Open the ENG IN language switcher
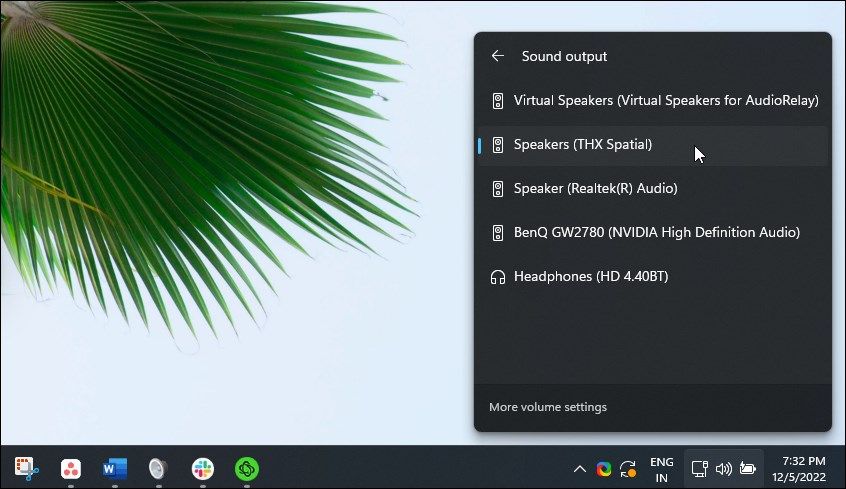 pyautogui.click(x=661, y=470)
